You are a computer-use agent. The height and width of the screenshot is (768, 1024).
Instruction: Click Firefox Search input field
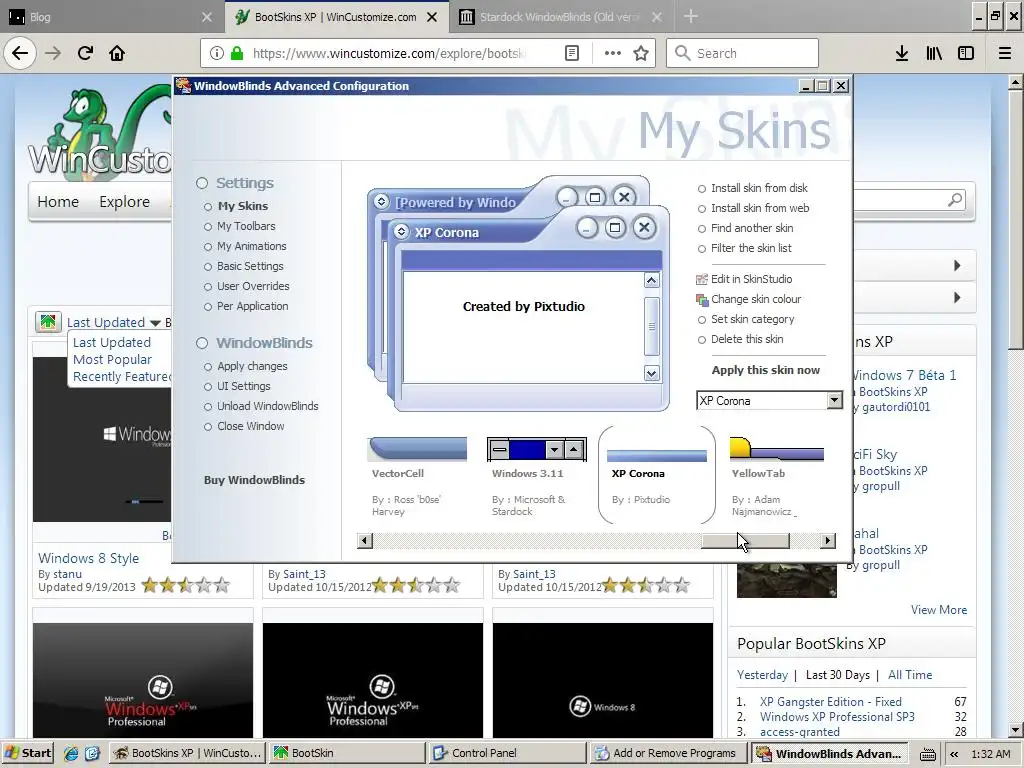click(742, 53)
